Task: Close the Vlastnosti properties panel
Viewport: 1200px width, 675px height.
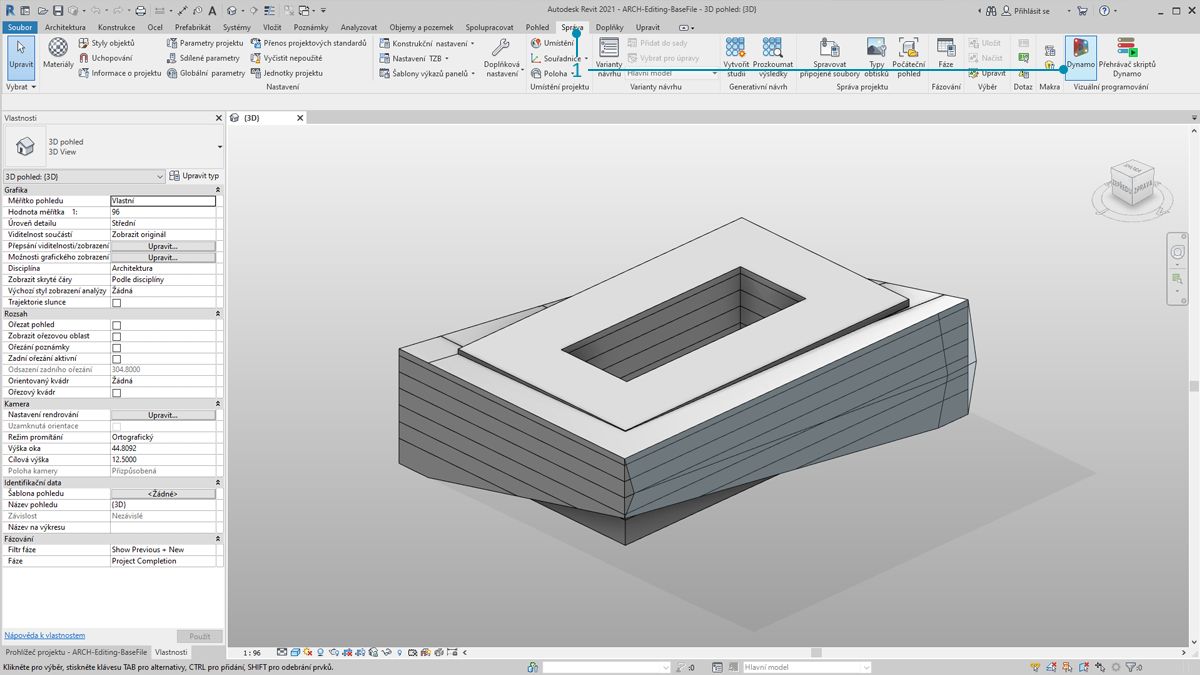Action: pos(219,118)
